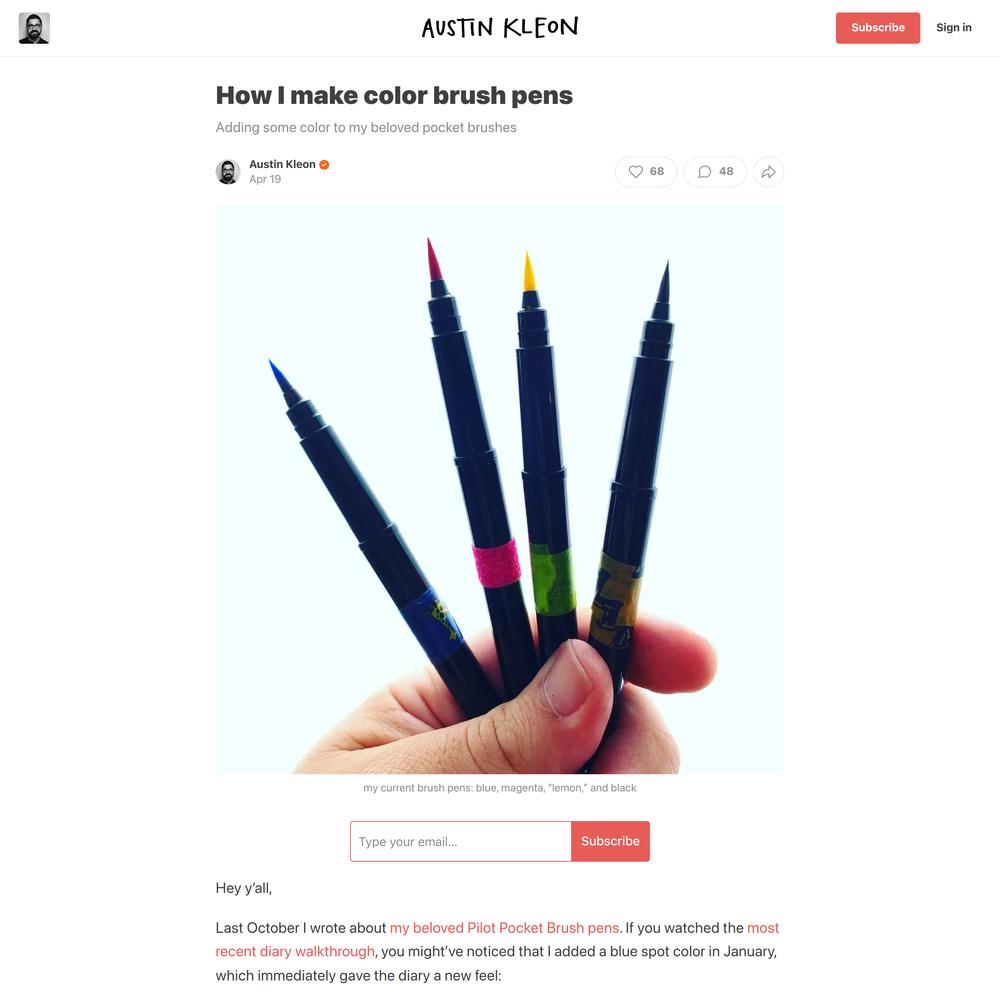1000x1000 pixels.
Task: Open comments via speech bubble icon
Action: pyautogui.click(x=704, y=172)
